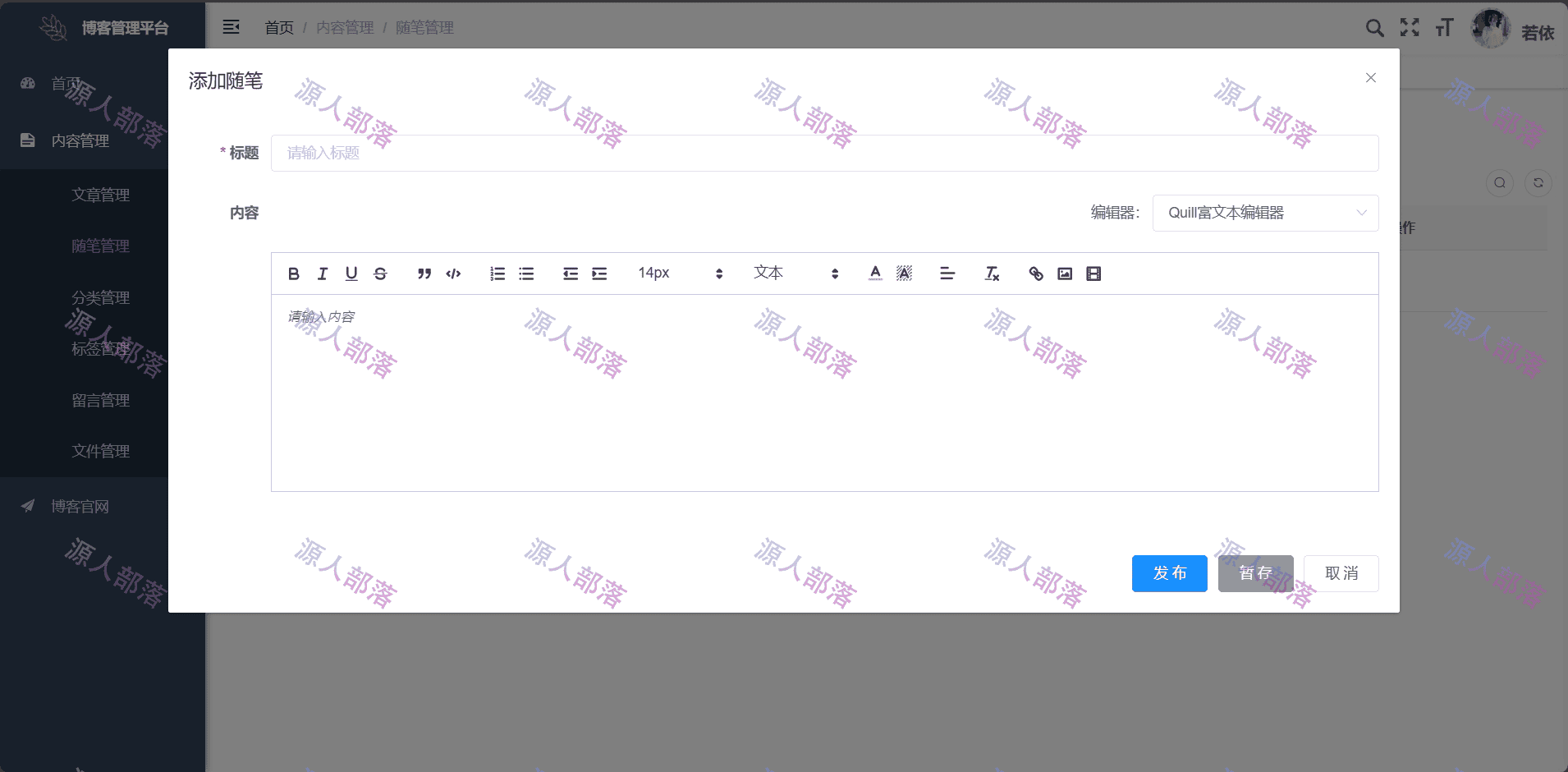The image size is (1568, 772).
Task: Open 随笔管理 in the sidebar
Action: 101,246
